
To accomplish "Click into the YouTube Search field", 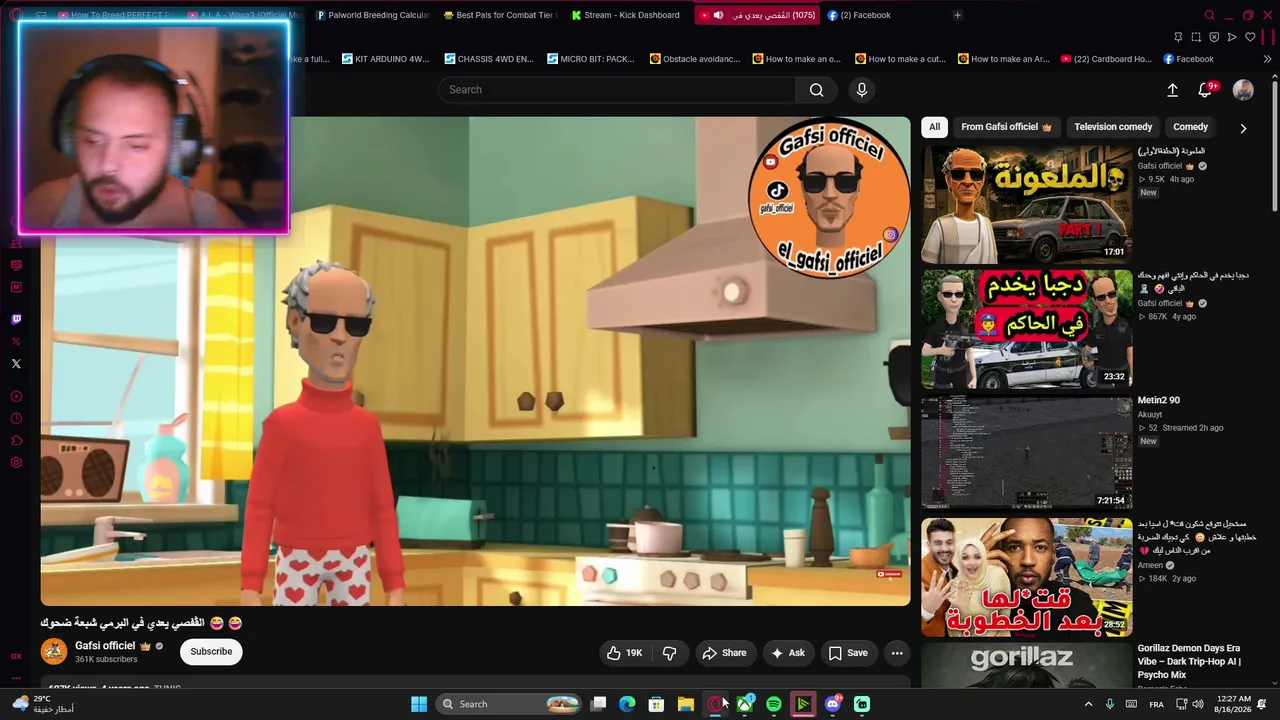I will click(616, 90).
